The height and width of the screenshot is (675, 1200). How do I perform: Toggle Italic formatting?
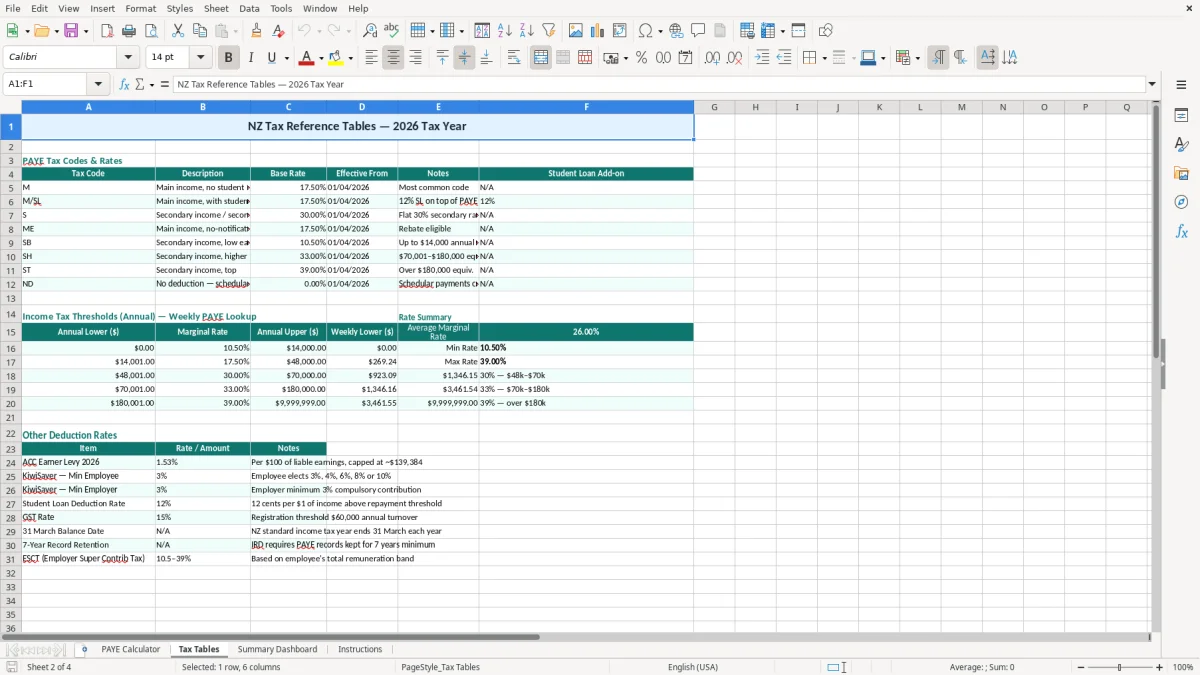(x=250, y=58)
